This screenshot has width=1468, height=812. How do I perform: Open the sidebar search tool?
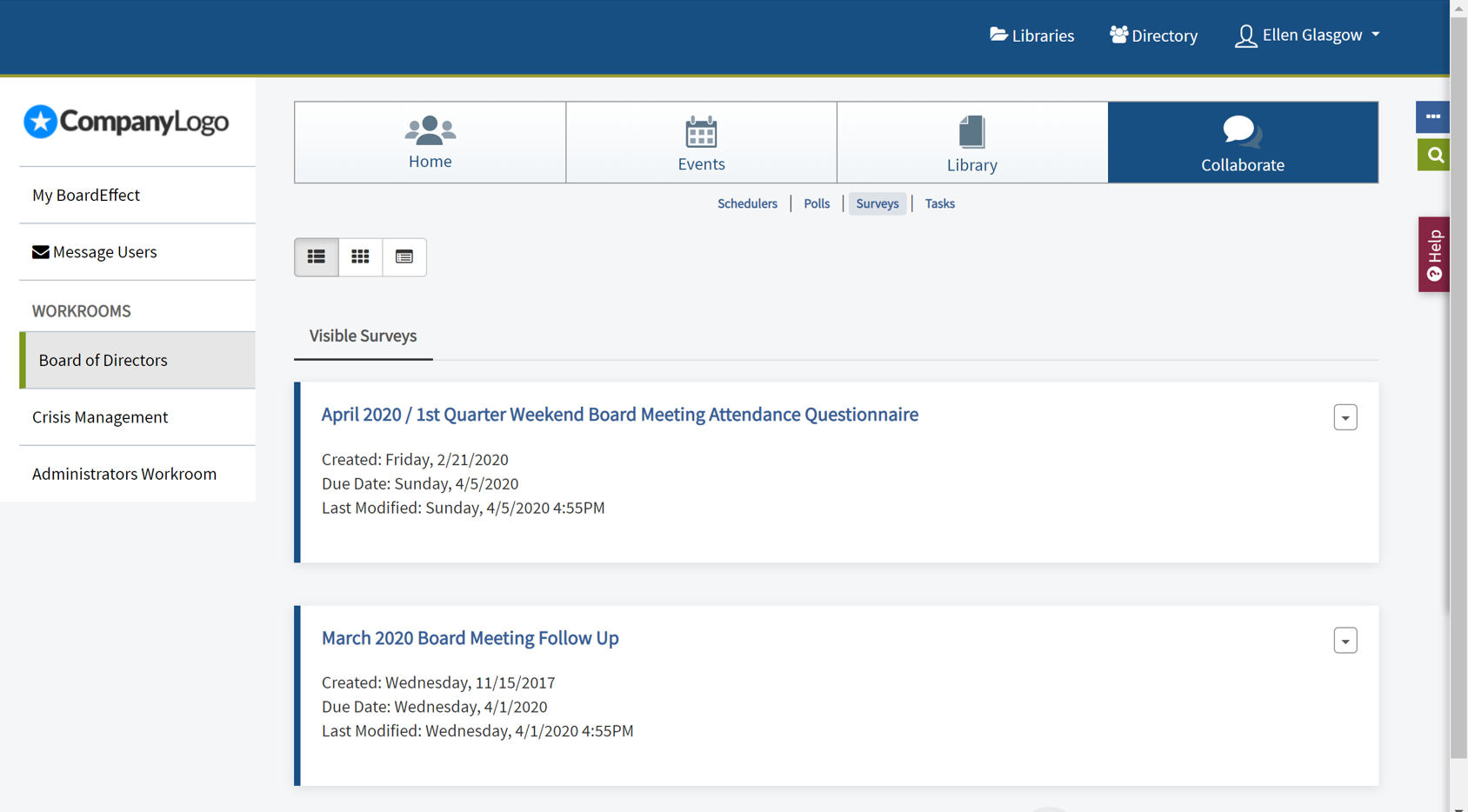click(x=1434, y=155)
